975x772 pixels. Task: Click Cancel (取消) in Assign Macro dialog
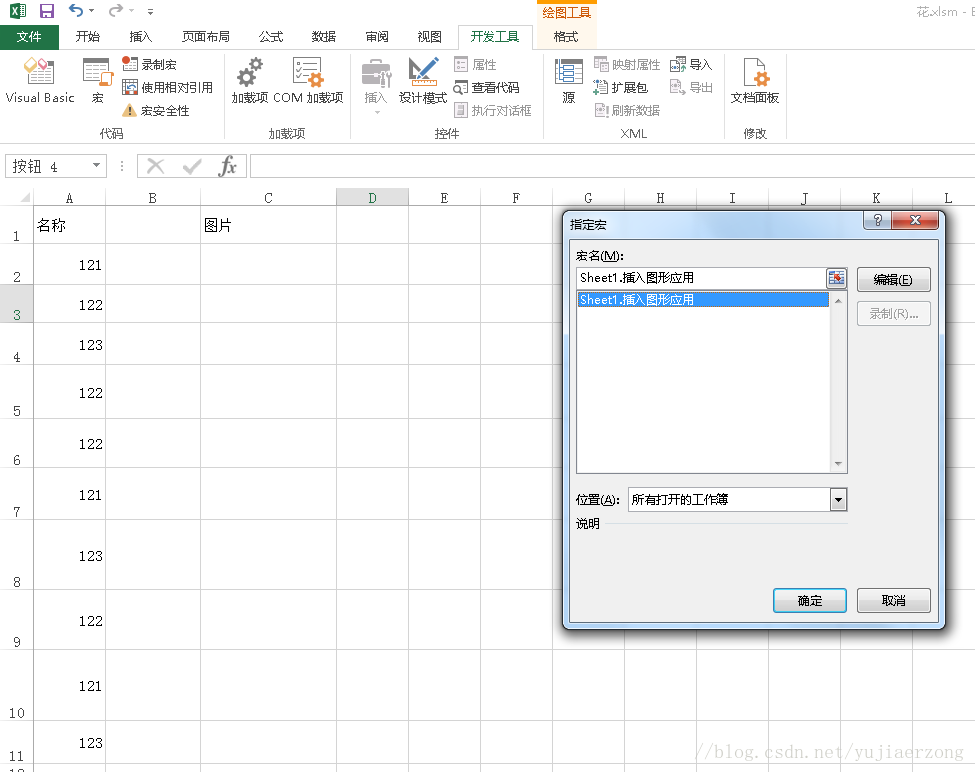click(893, 600)
